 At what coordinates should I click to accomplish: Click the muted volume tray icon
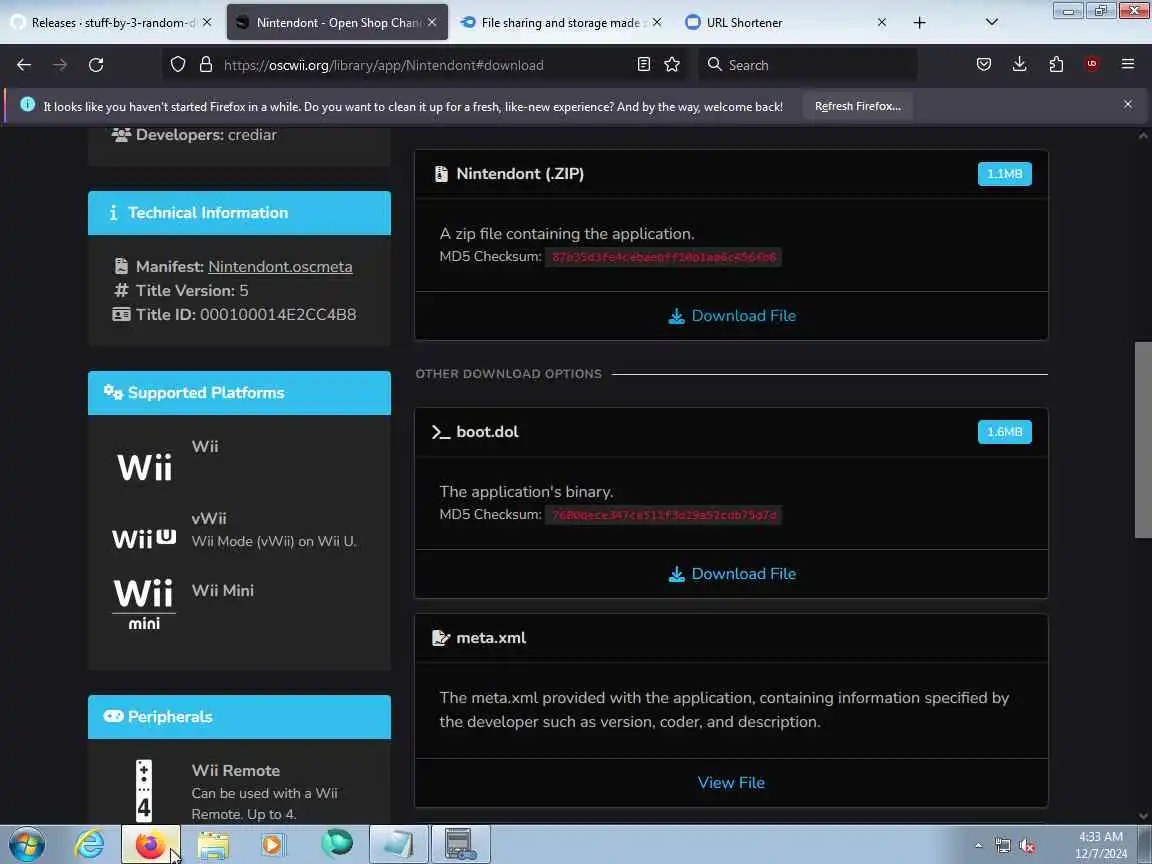point(1027,846)
